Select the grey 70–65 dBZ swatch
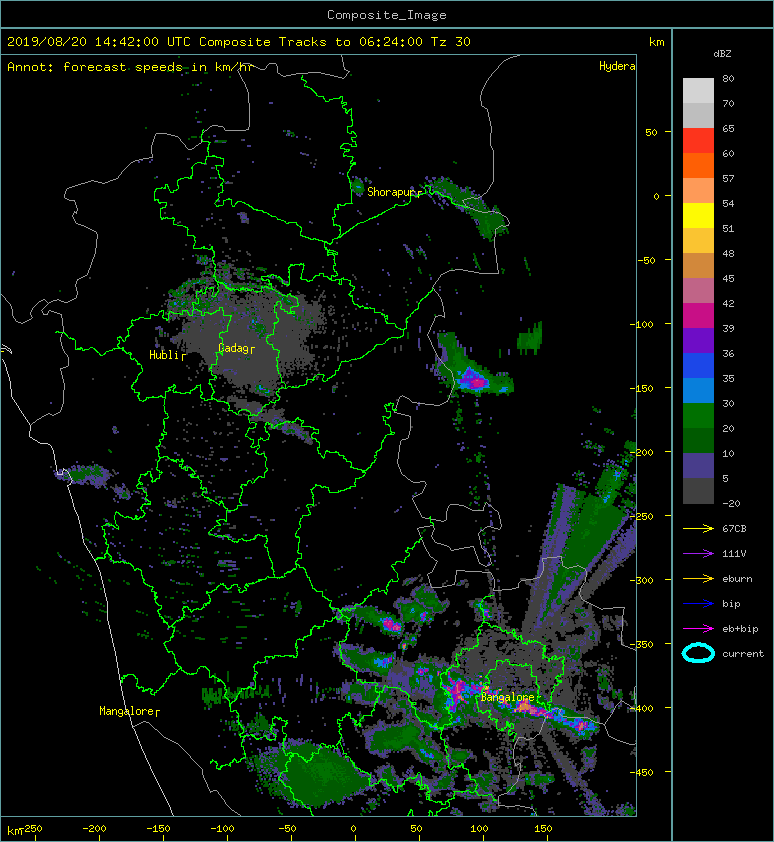Image resolution: width=774 pixels, height=842 pixels. coord(698,116)
